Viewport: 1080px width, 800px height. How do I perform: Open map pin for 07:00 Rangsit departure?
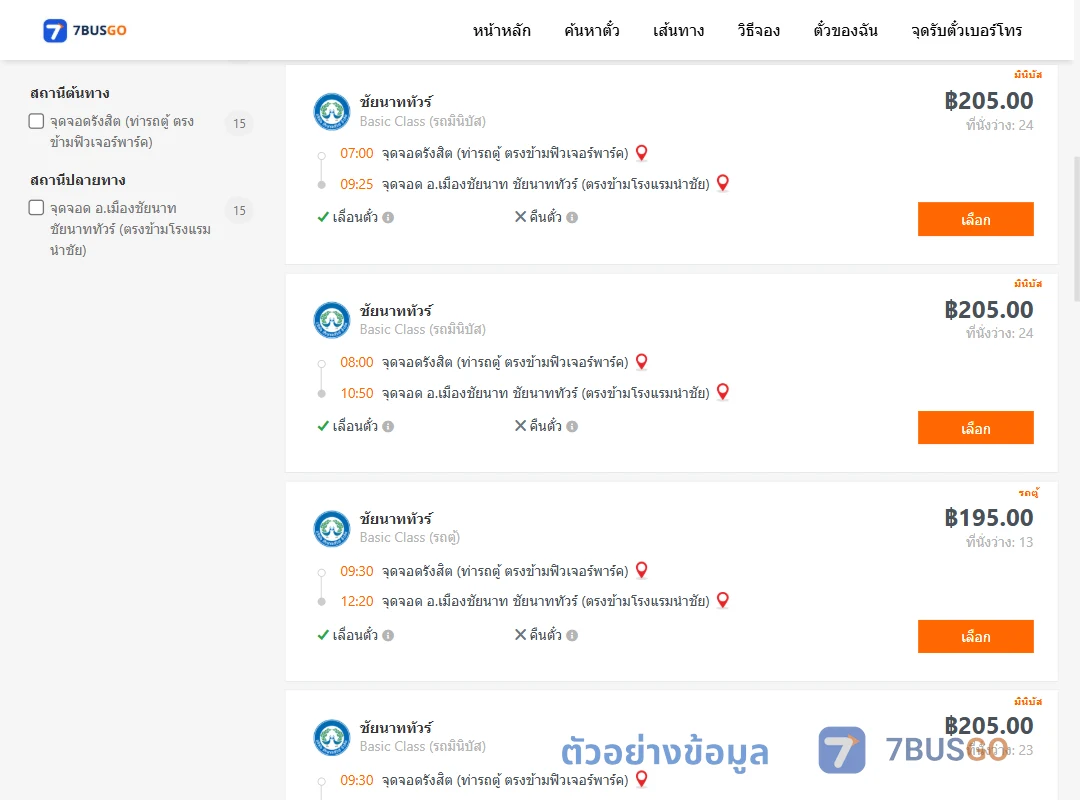pyautogui.click(x=641, y=153)
